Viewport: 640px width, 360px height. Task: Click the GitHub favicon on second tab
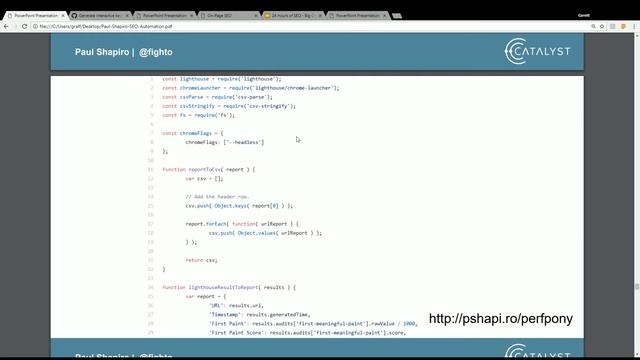point(74,16)
